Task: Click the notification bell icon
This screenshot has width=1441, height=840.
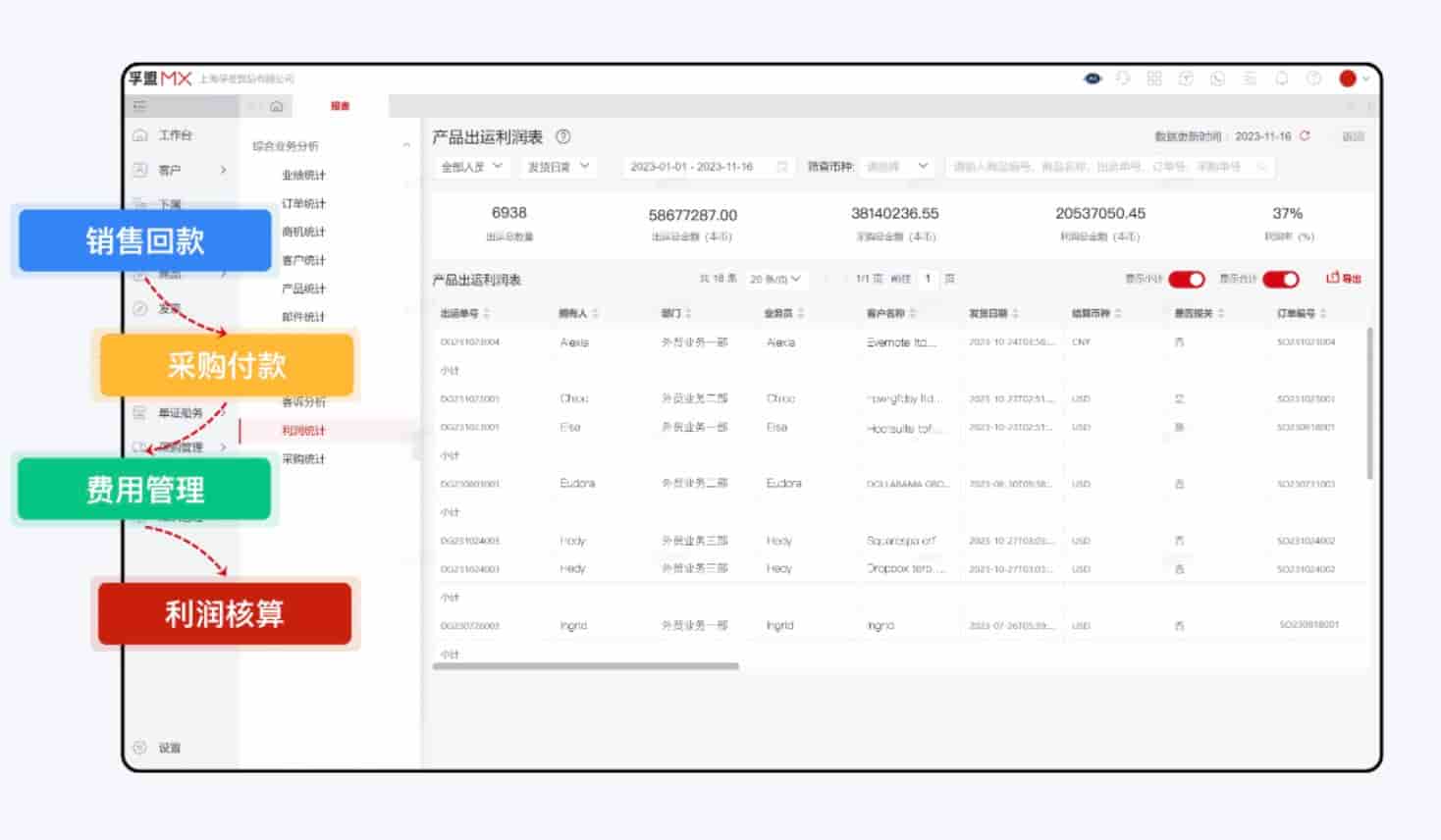Action: coord(1281,79)
